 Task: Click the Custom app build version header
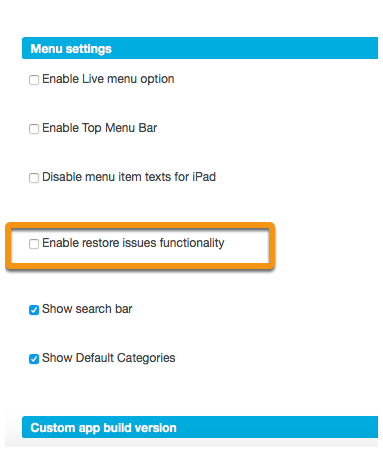pyautogui.click(x=200, y=427)
